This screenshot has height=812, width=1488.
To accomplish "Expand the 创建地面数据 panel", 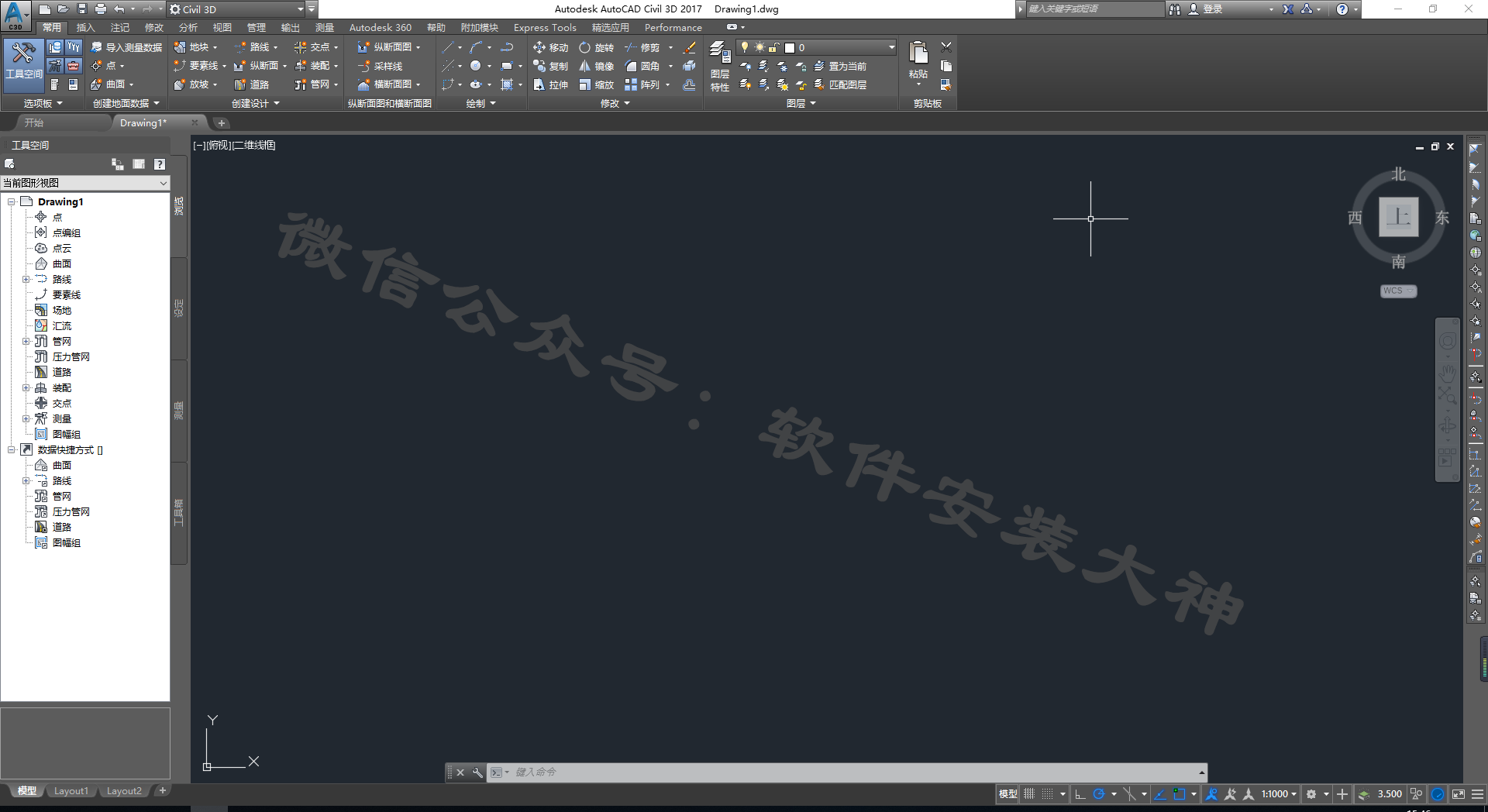I will 126,103.
